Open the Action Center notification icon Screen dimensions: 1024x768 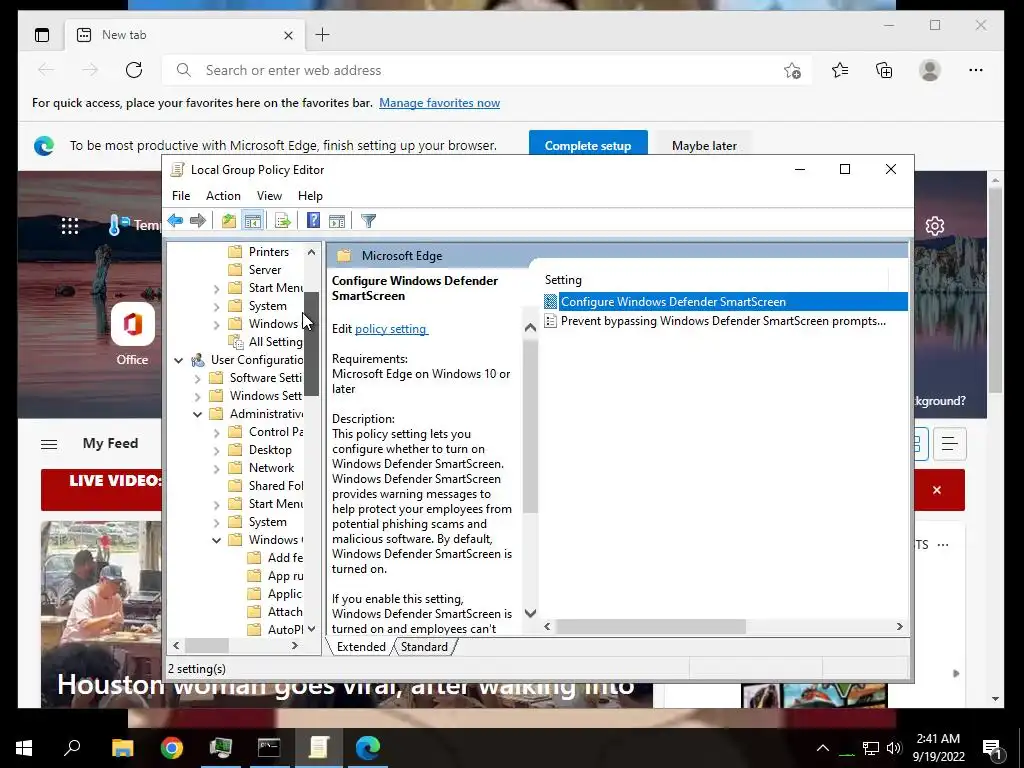[x=992, y=748]
